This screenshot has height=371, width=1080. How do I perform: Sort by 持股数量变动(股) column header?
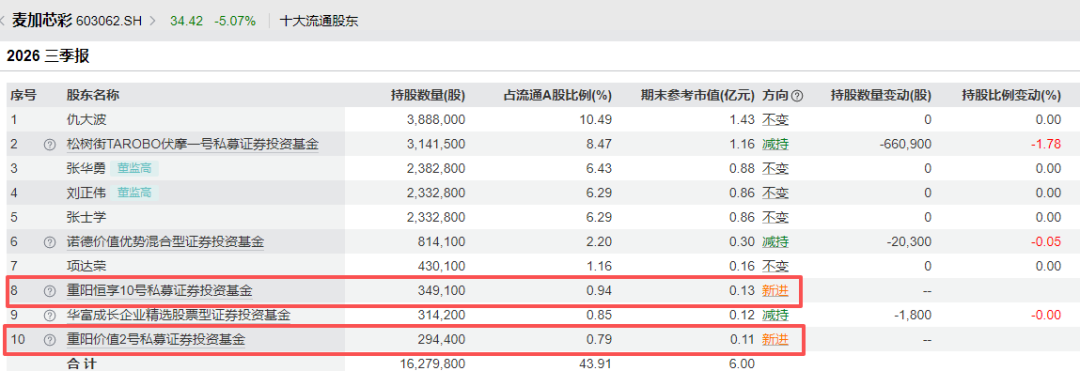coord(881,96)
